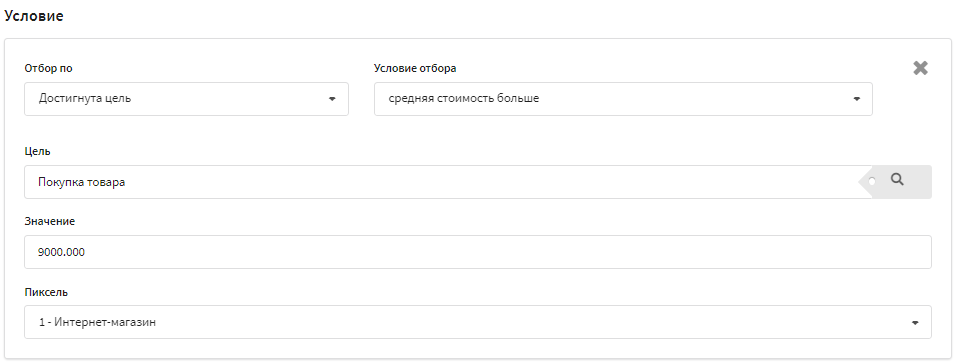Open the средняя стоимость больше selector
The width and height of the screenshot is (956, 363).
click(623, 99)
